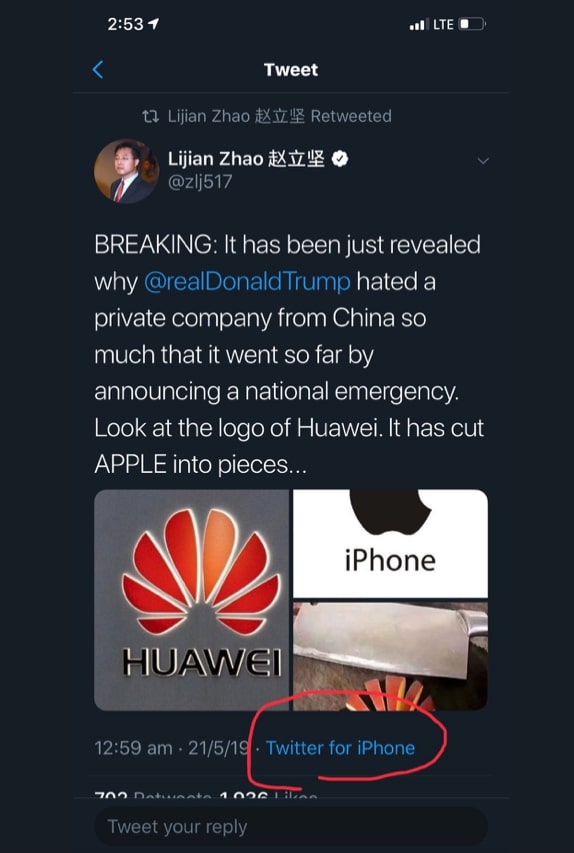Screen dimensions: 574x853
Task: Tap the location arrow beside the clock
Action: tap(153, 24)
